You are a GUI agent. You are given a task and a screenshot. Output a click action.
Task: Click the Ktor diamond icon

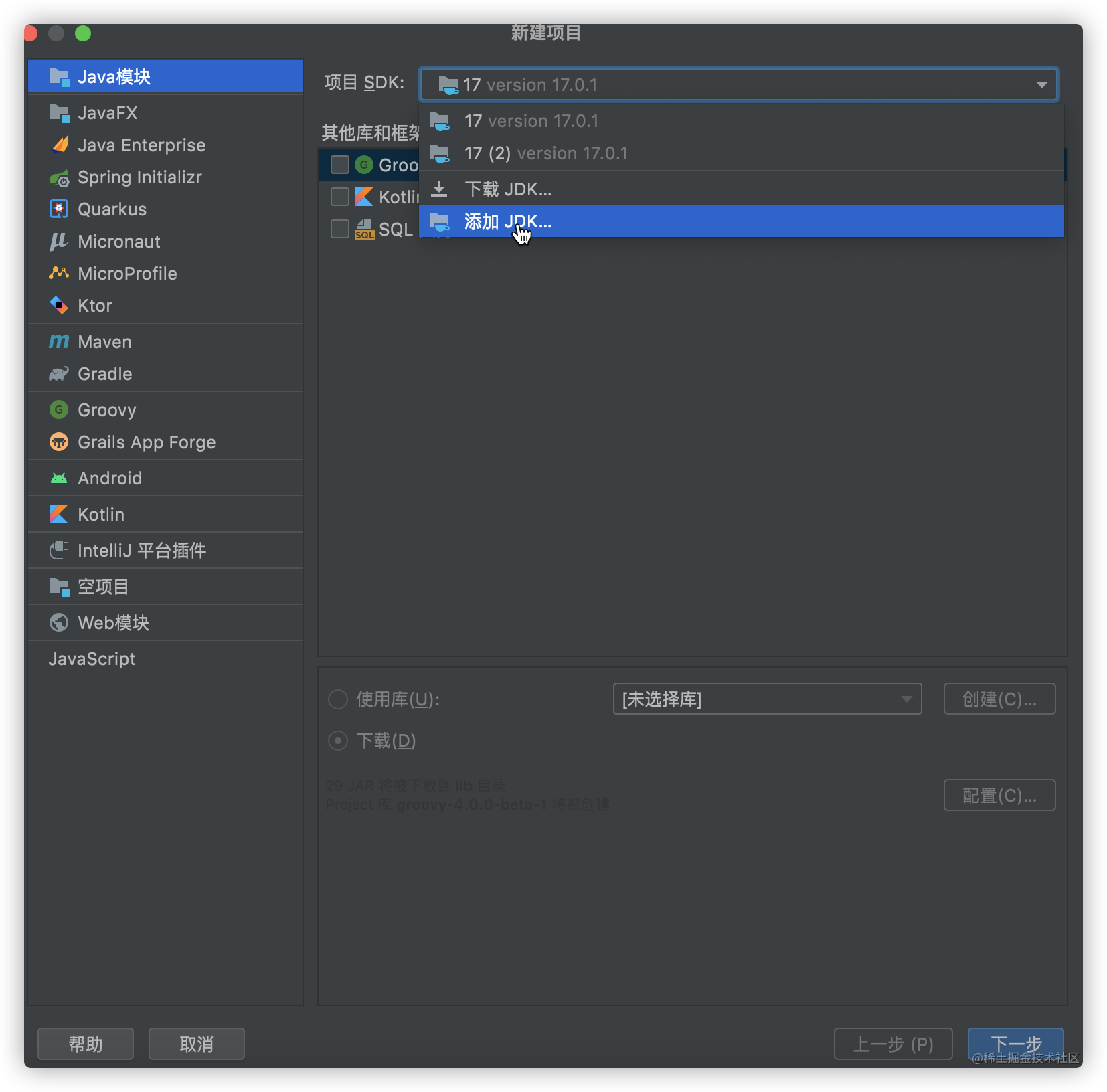[59, 306]
